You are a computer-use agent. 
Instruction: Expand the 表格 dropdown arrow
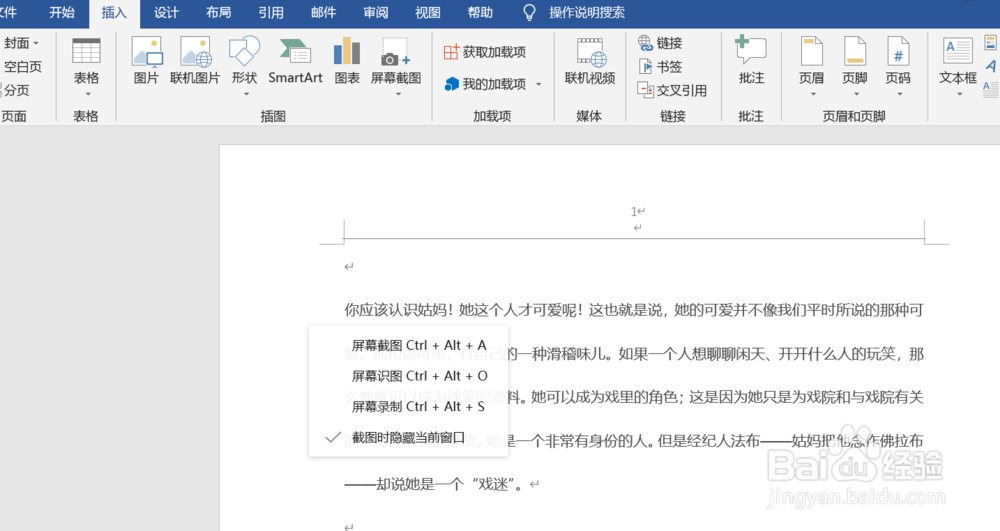tap(87, 94)
